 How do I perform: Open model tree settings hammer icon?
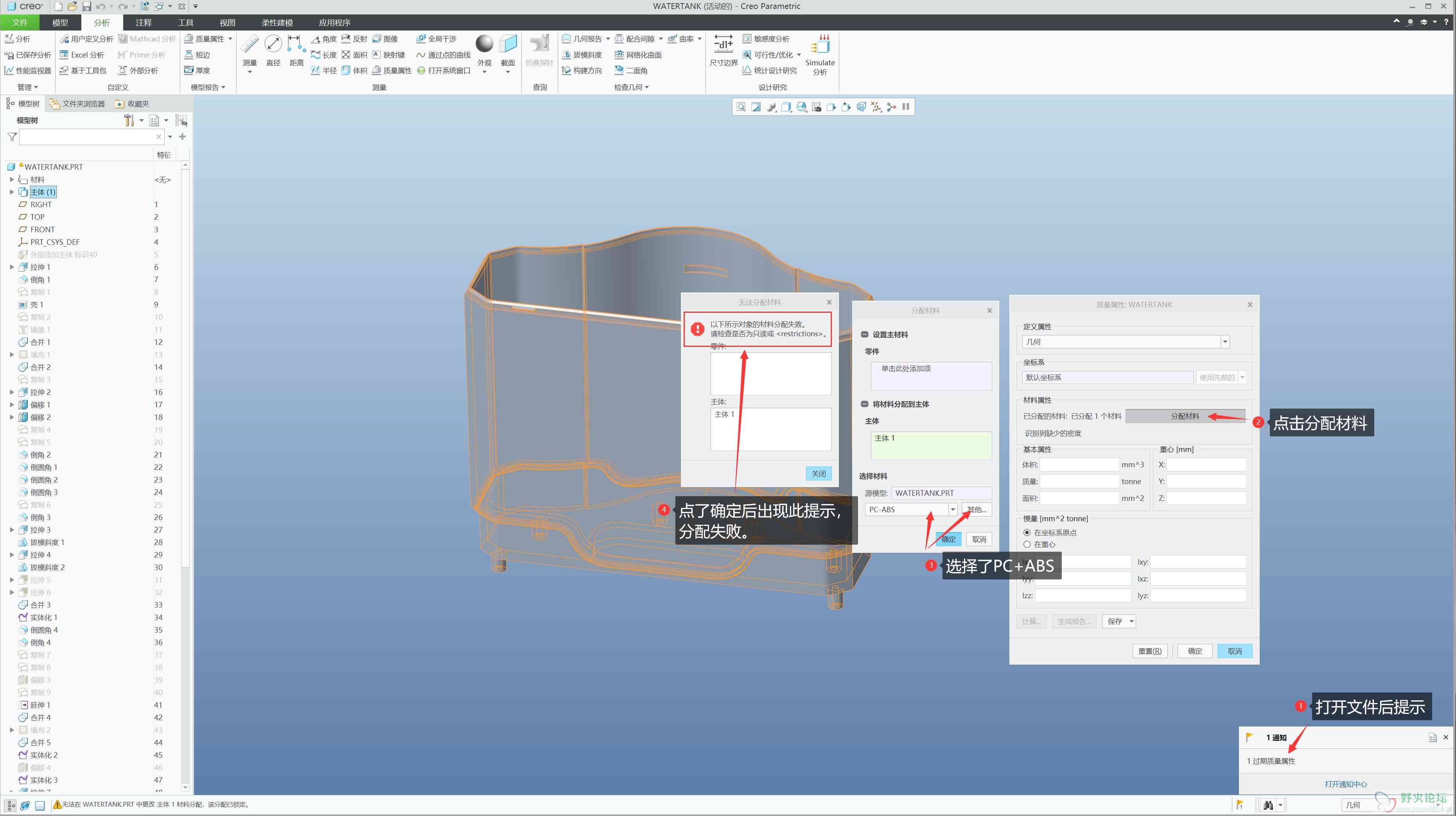click(129, 120)
